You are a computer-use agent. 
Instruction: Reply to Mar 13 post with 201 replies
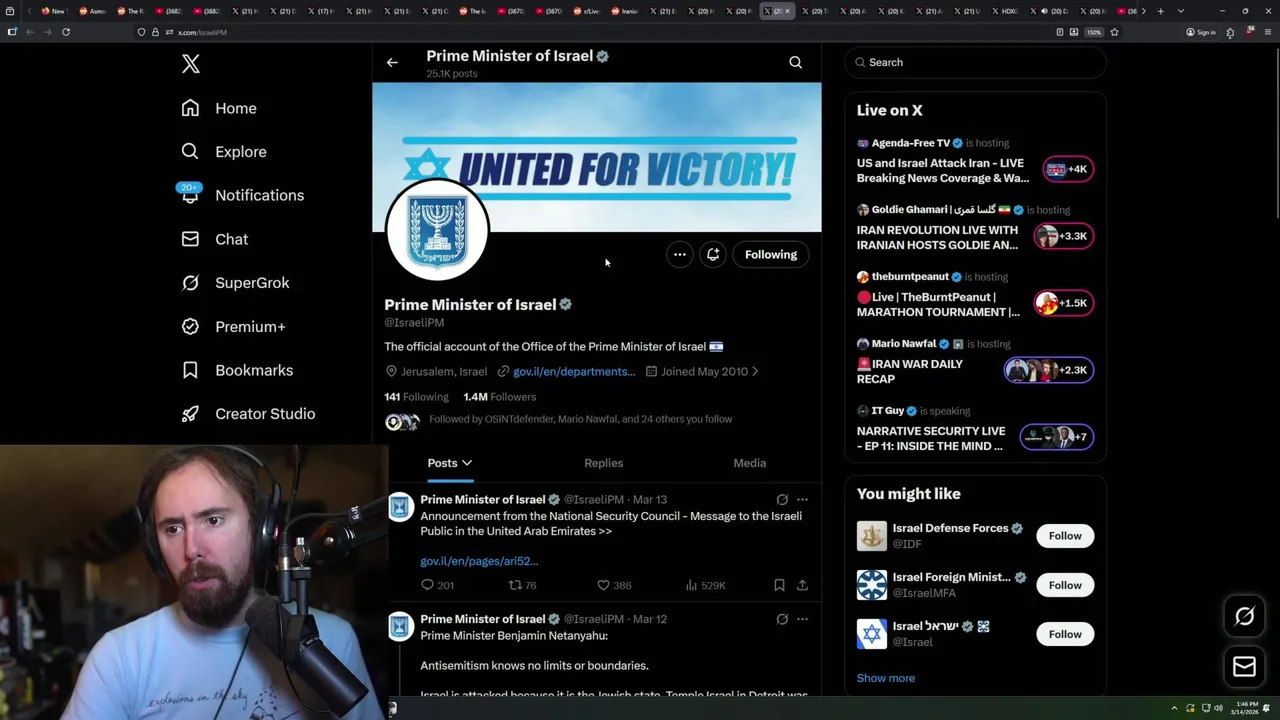437,585
